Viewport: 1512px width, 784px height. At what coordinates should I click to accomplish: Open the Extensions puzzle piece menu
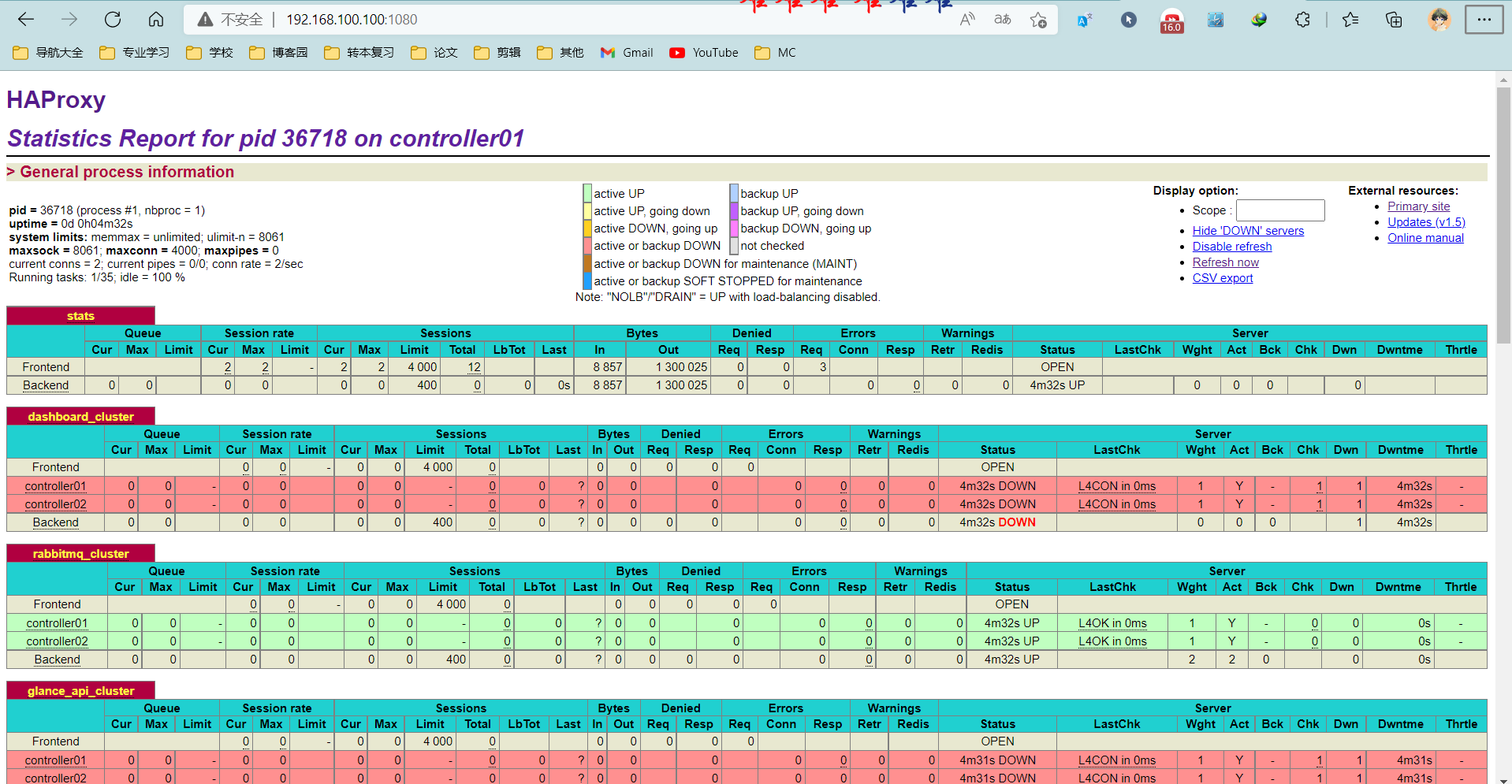coord(1302,20)
